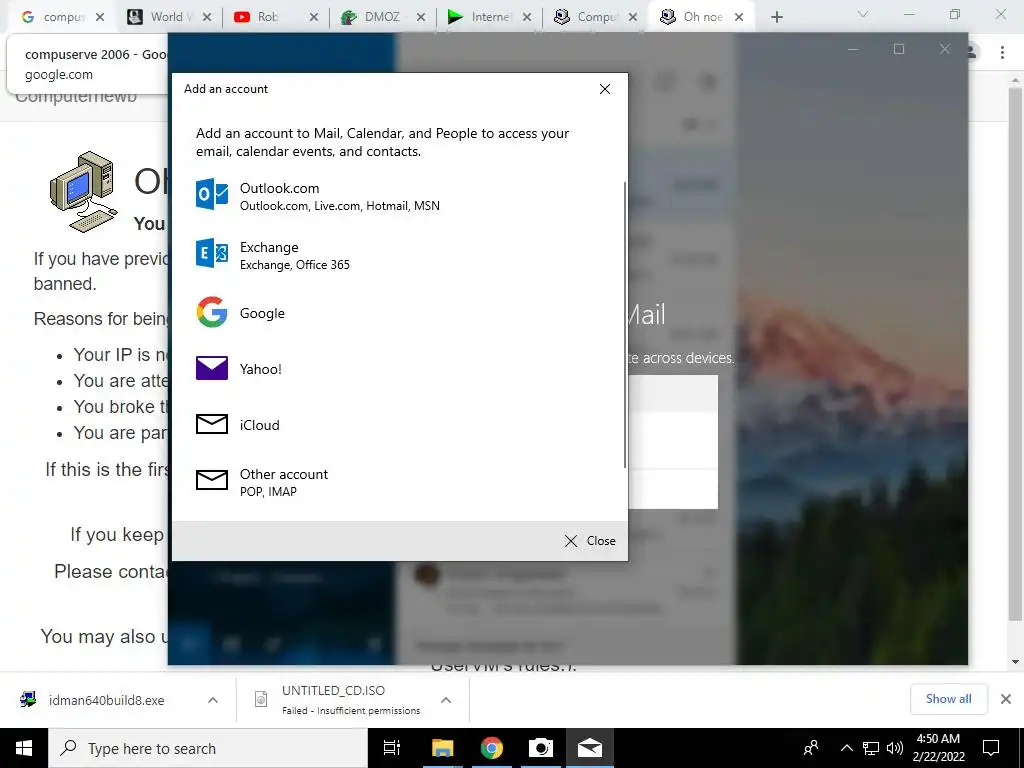
Task: Click the Mail app taskbar icon
Action: [x=590, y=748]
